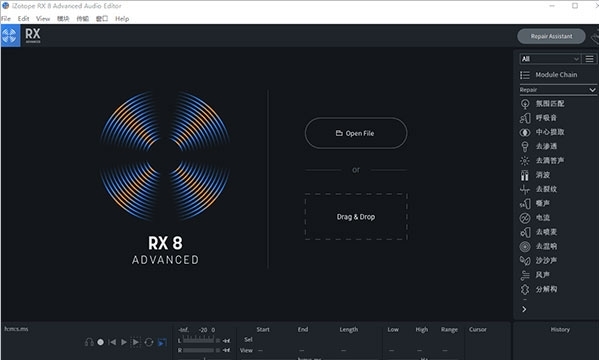The image size is (599, 360).
Task: Expand the chevron below the module list
Action: click(524, 309)
